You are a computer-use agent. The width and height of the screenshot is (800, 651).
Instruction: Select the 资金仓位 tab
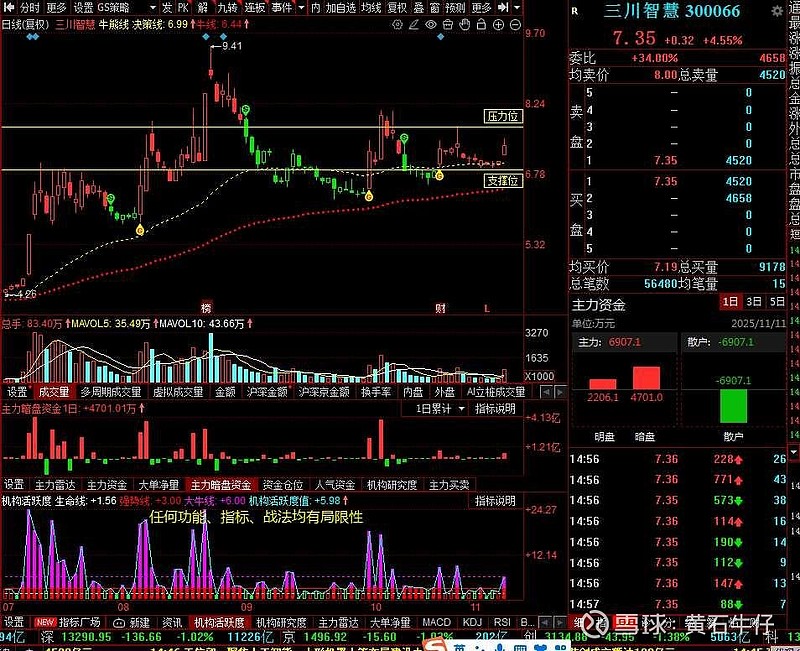click(x=283, y=485)
